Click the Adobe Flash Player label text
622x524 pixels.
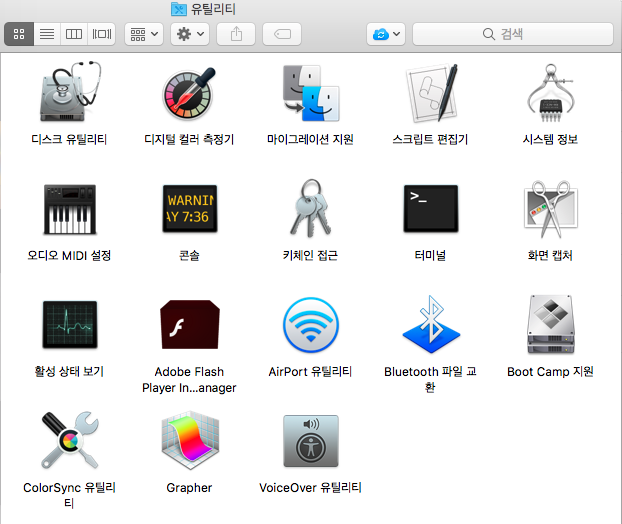[189, 380]
